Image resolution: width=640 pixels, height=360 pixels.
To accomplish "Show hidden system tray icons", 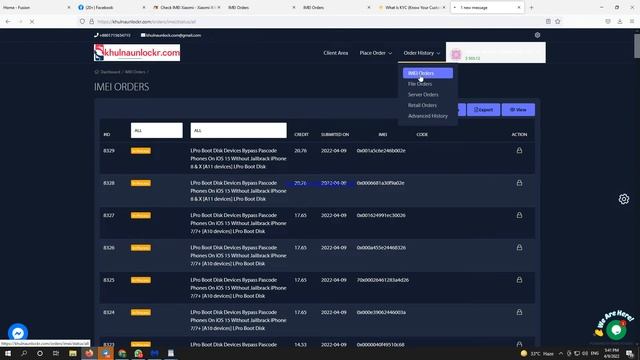I will pyautogui.click(x=561, y=353).
